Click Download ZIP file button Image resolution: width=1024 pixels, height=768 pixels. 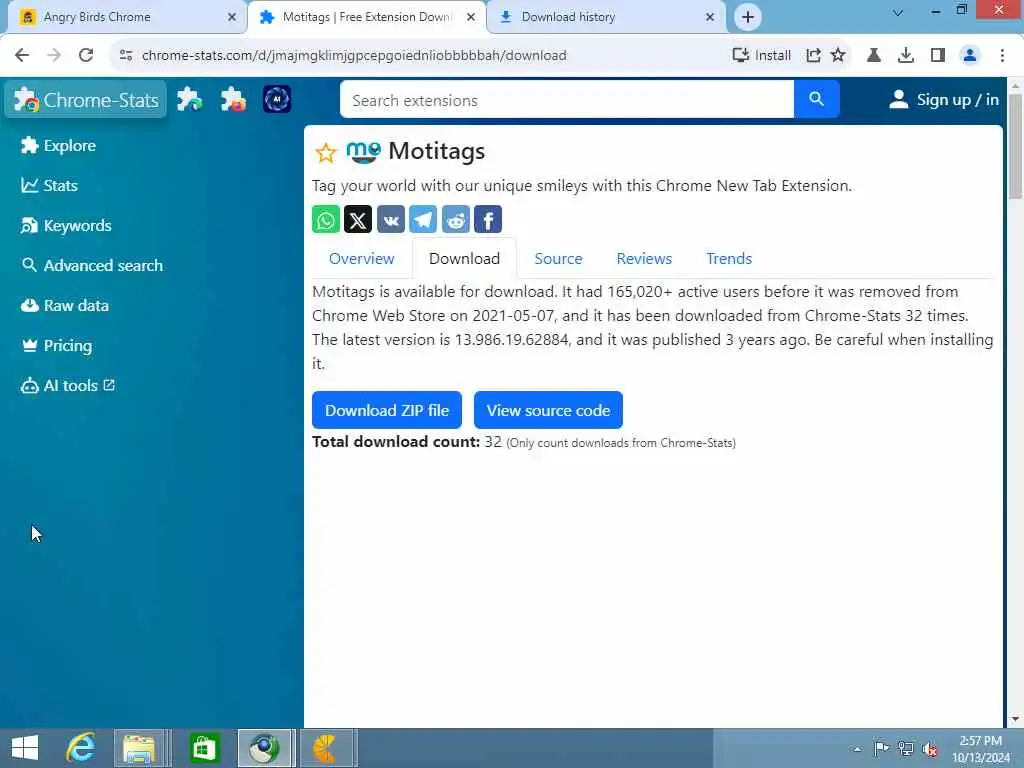387,410
